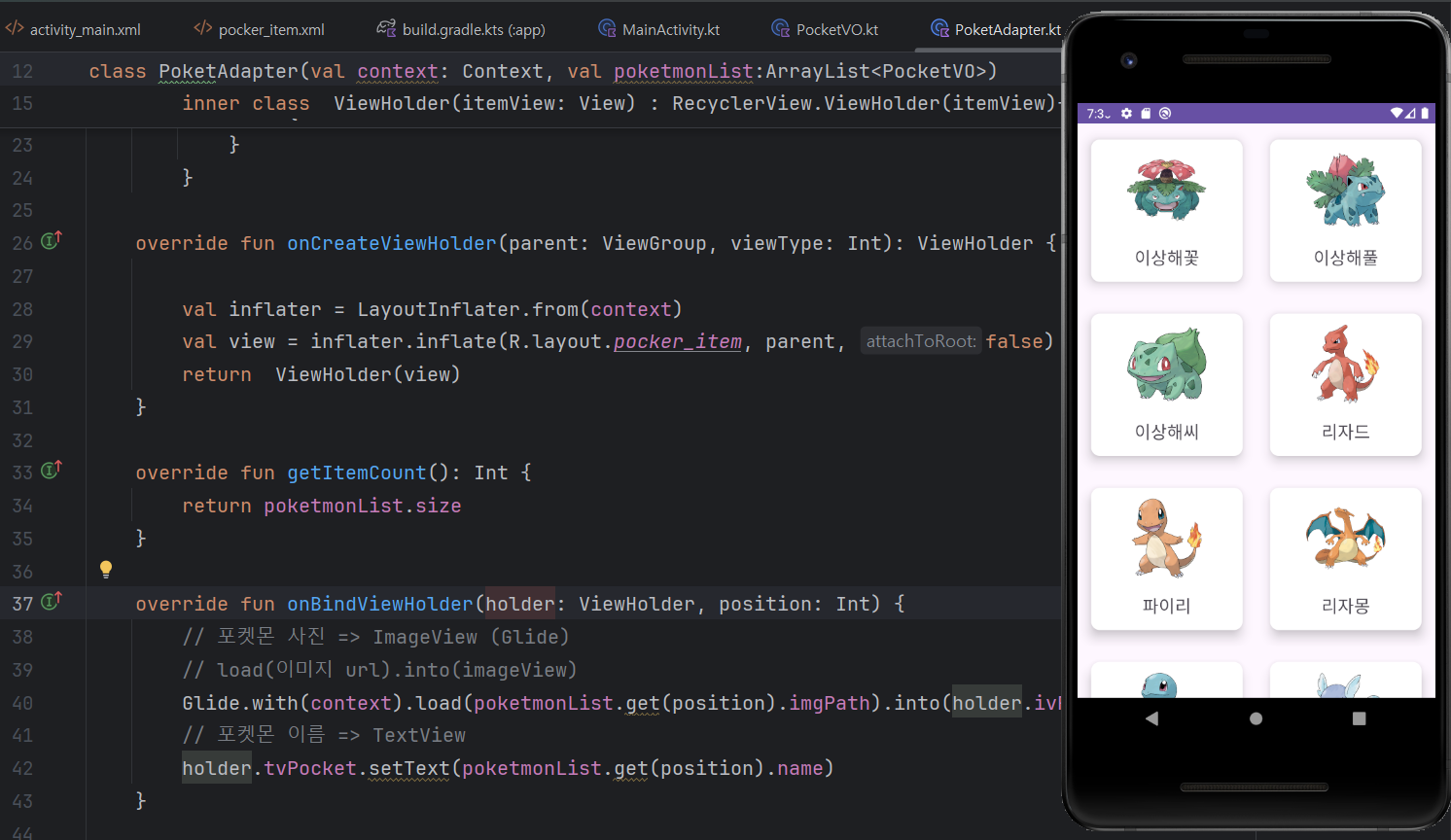Tap the 이상해꽃 Pokémon card

[x=1167, y=211]
